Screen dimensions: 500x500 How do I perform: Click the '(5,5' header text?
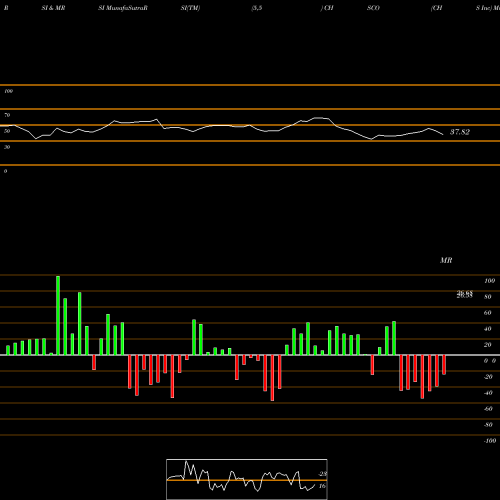[257, 8]
